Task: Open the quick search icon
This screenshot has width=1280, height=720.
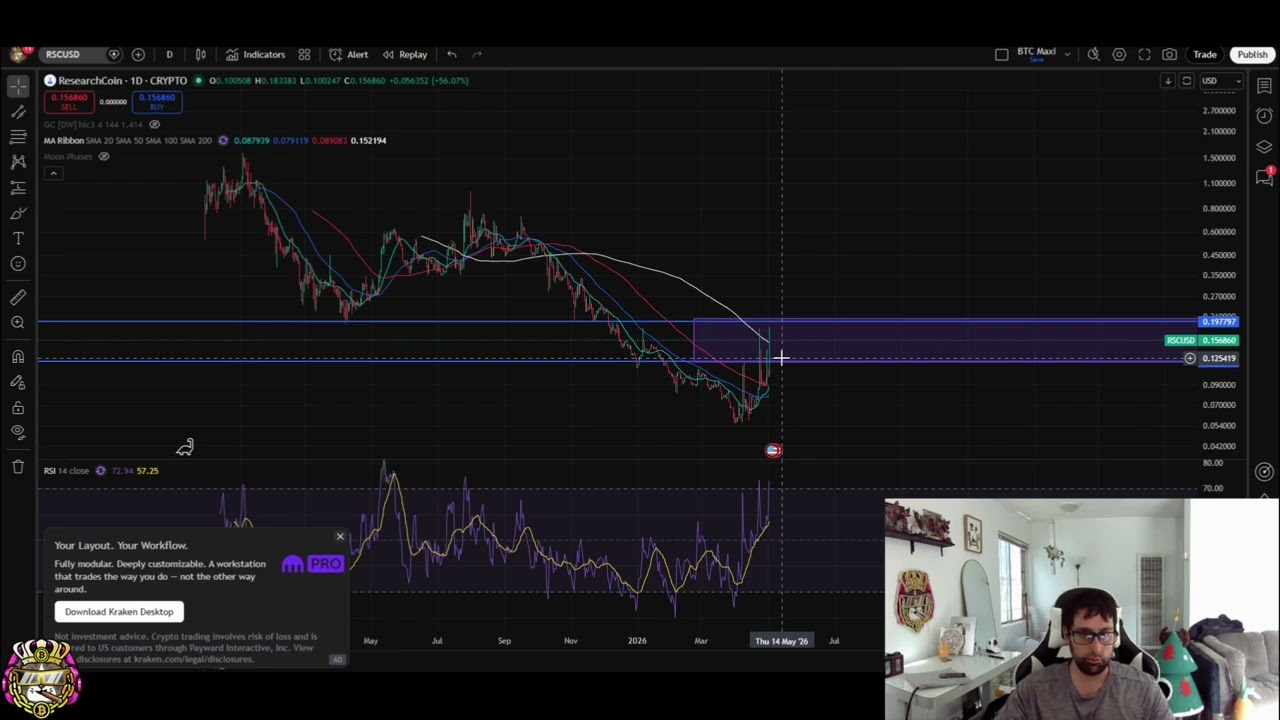Action: 1094,54
